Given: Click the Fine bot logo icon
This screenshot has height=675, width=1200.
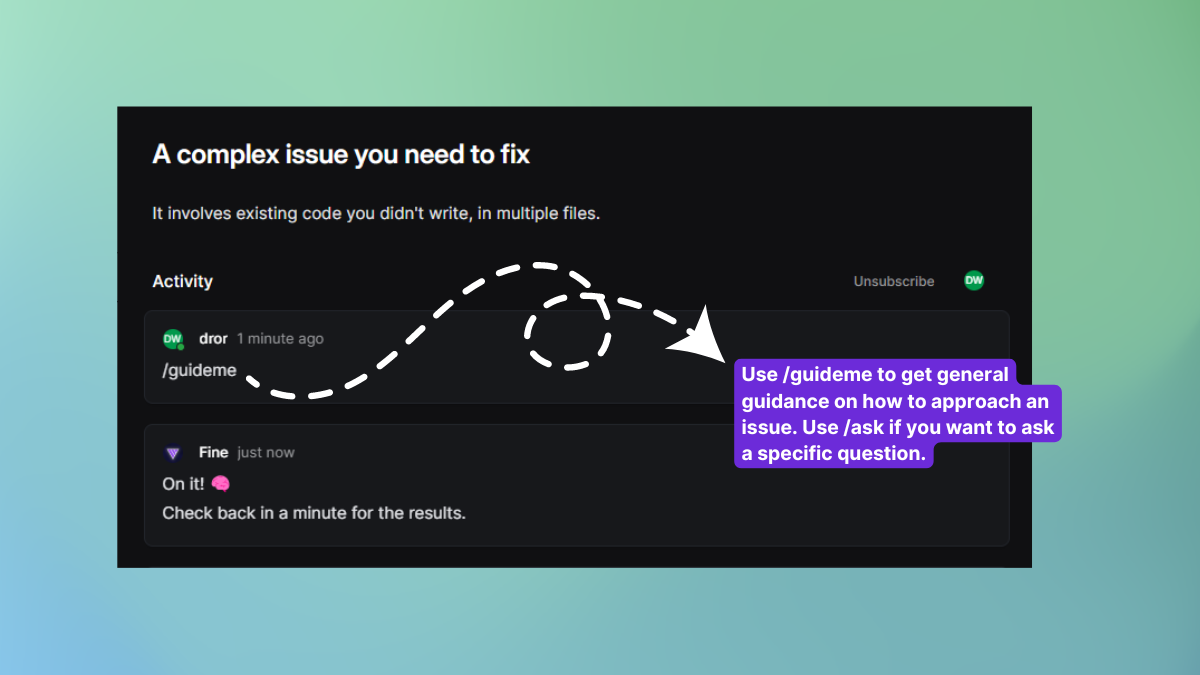Looking at the screenshot, I should pyautogui.click(x=173, y=453).
